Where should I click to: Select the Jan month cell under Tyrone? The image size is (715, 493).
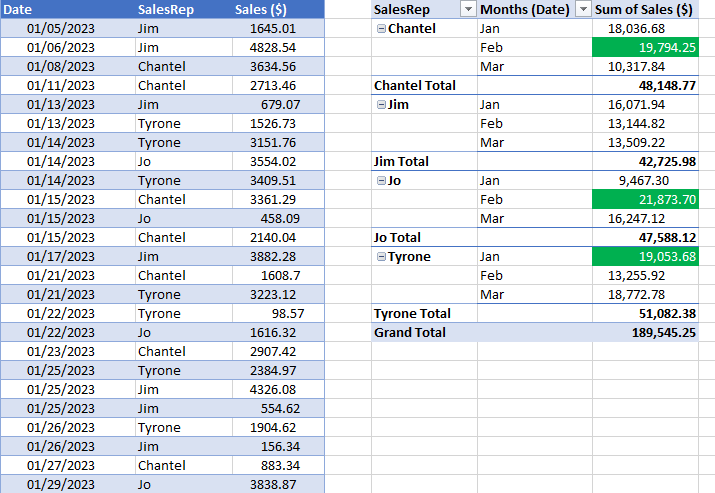pos(535,256)
